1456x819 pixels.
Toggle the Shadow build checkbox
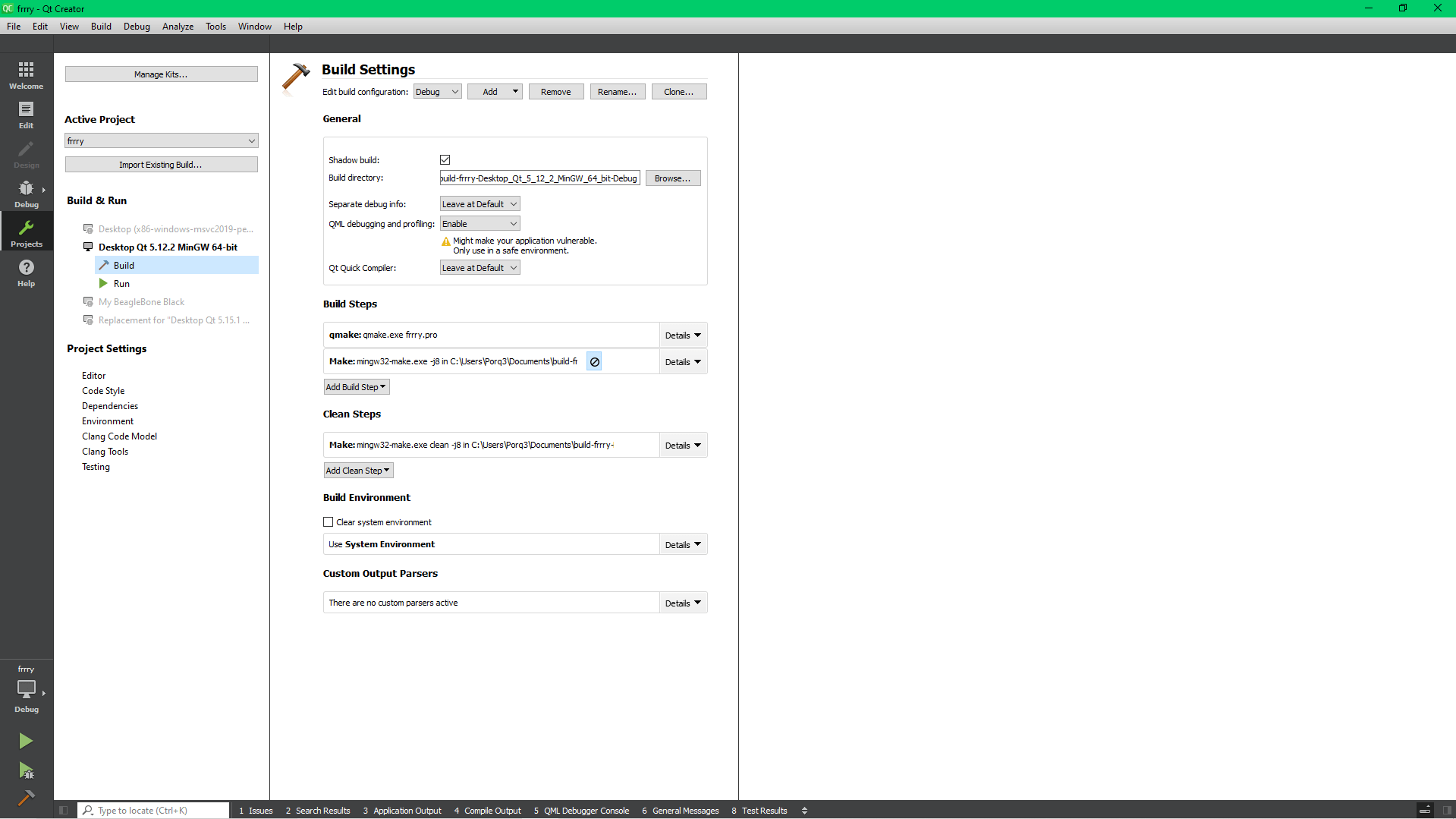[x=445, y=160]
